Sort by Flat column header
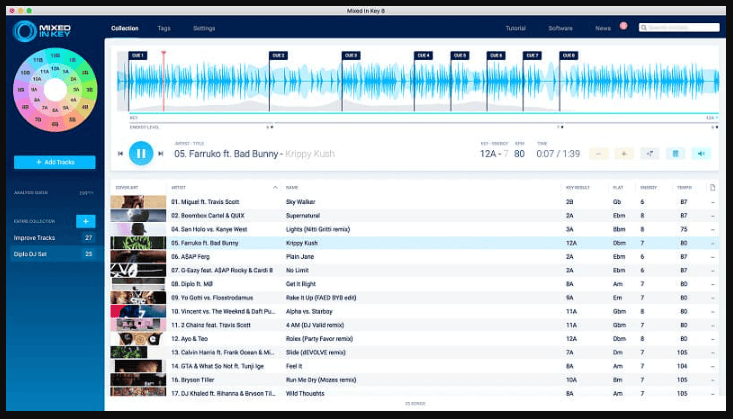Image resolution: width=733 pixels, height=419 pixels. pos(618,188)
